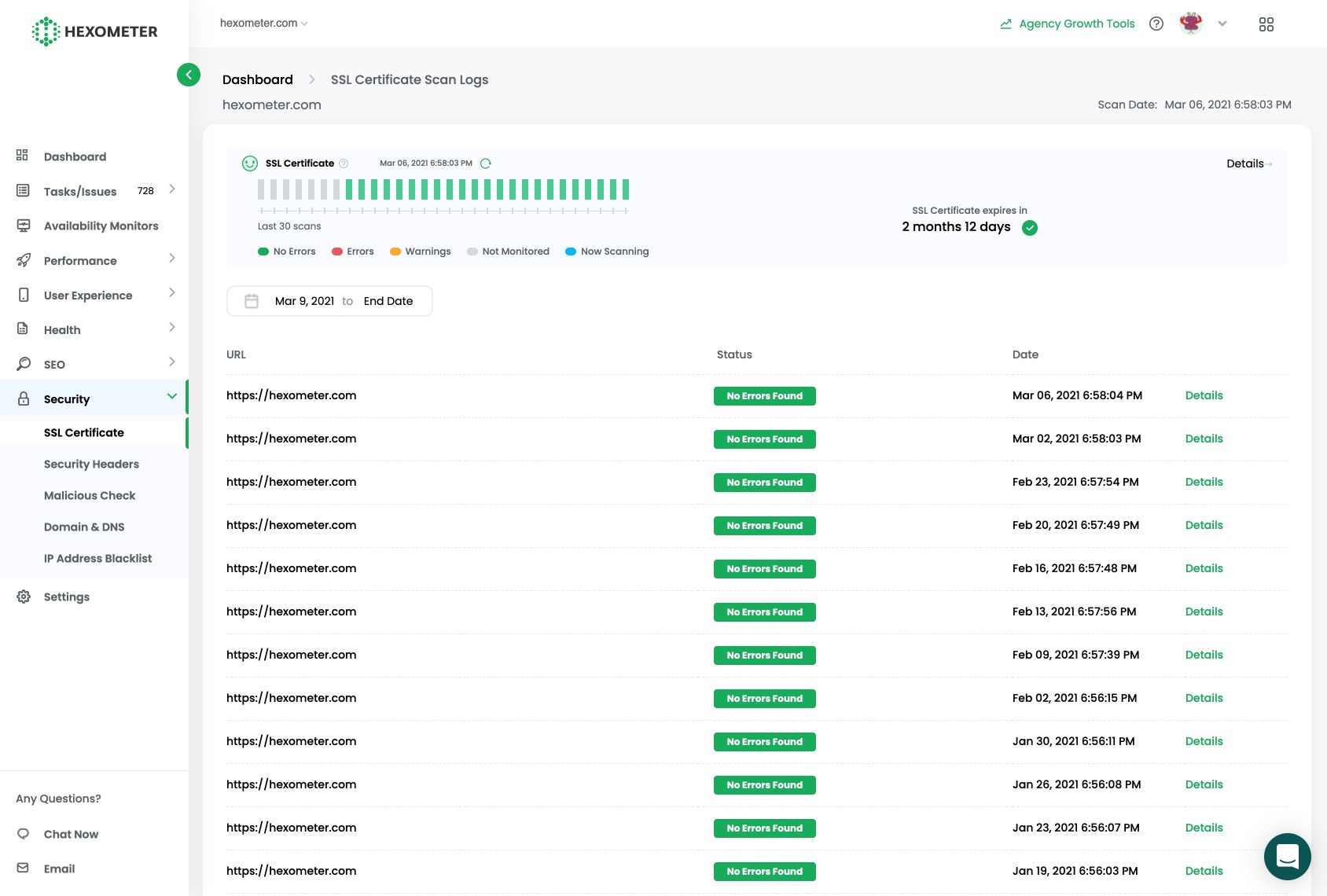Open Details for Mar 06, 2021 scan

point(1204,395)
